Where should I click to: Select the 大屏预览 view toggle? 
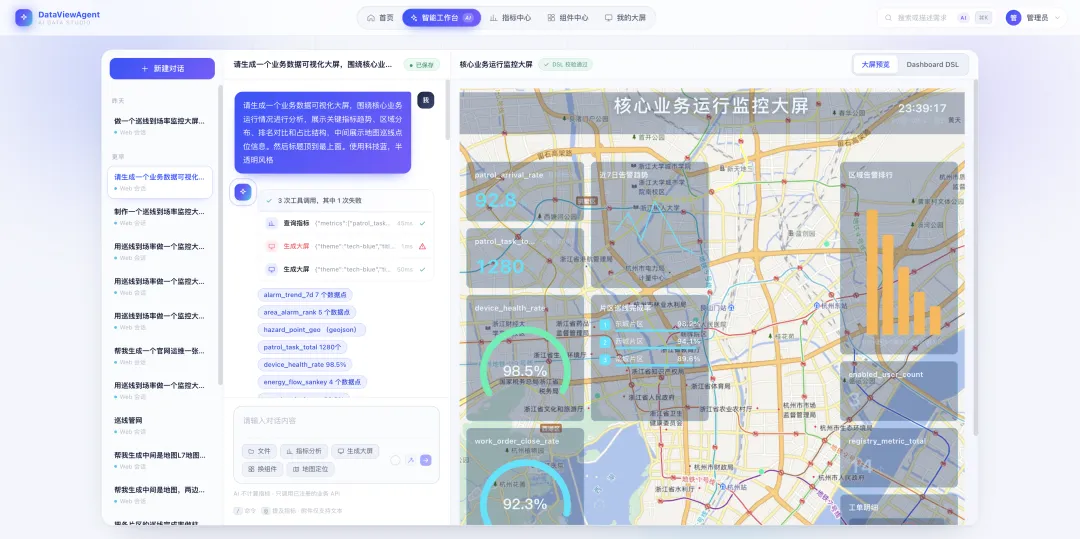[x=875, y=65]
